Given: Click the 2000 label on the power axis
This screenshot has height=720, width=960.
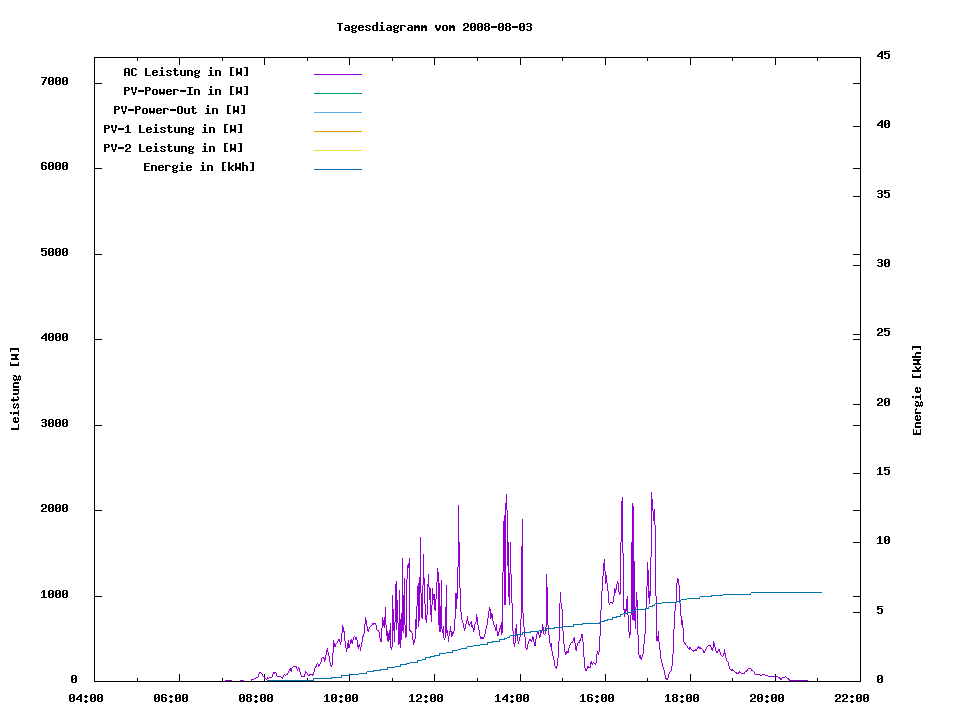Looking at the screenshot, I should coord(54,509).
